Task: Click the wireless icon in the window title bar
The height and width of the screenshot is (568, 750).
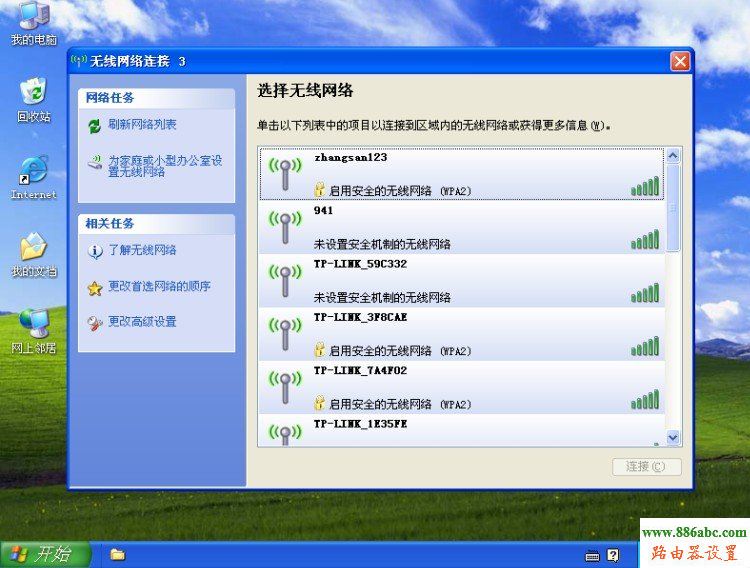Action: pos(78,61)
